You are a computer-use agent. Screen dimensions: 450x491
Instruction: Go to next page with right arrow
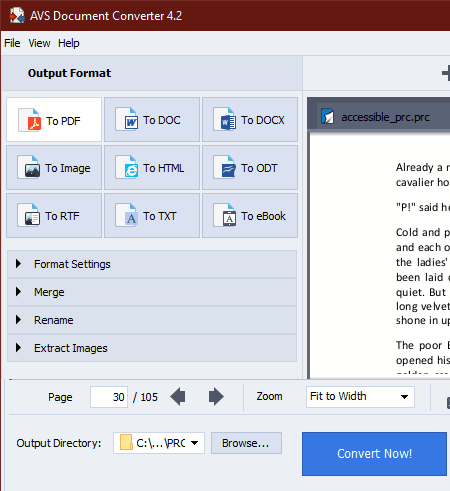[x=216, y=397]
